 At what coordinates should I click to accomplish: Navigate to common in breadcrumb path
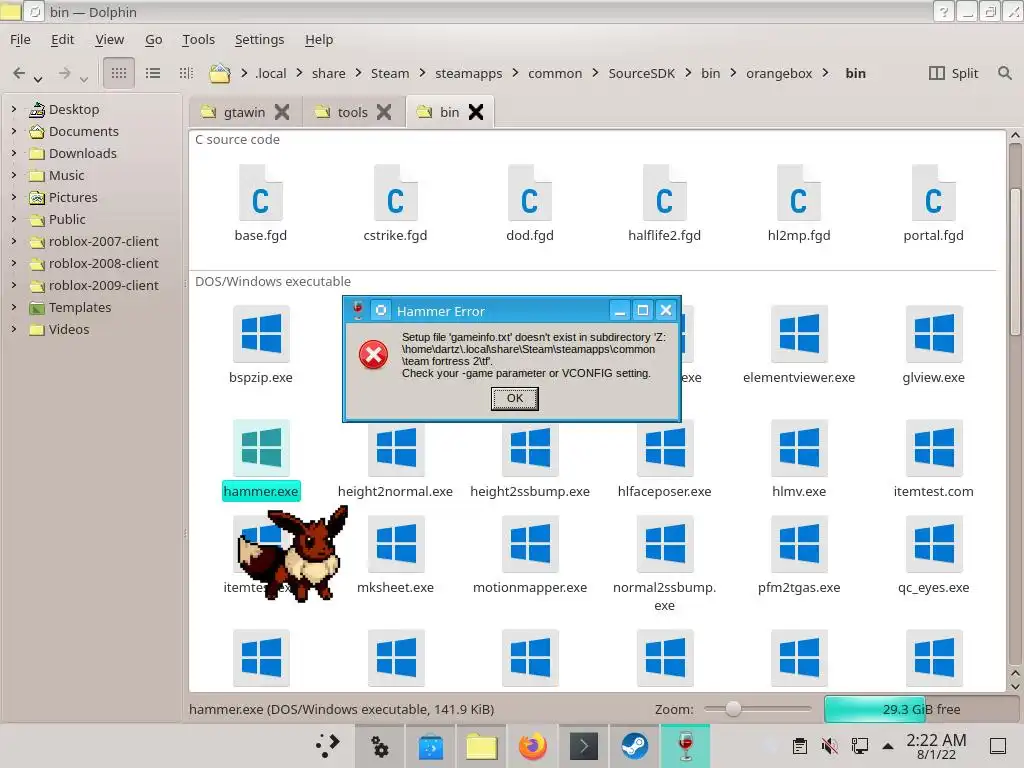pyautogui.click(x=554, y=73)
